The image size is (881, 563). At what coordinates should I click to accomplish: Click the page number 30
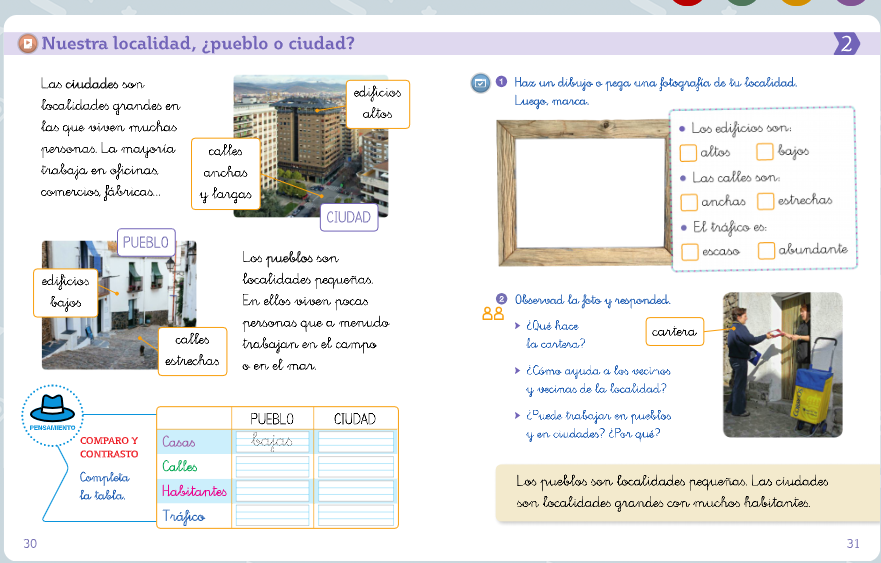[x=30, y=543]
